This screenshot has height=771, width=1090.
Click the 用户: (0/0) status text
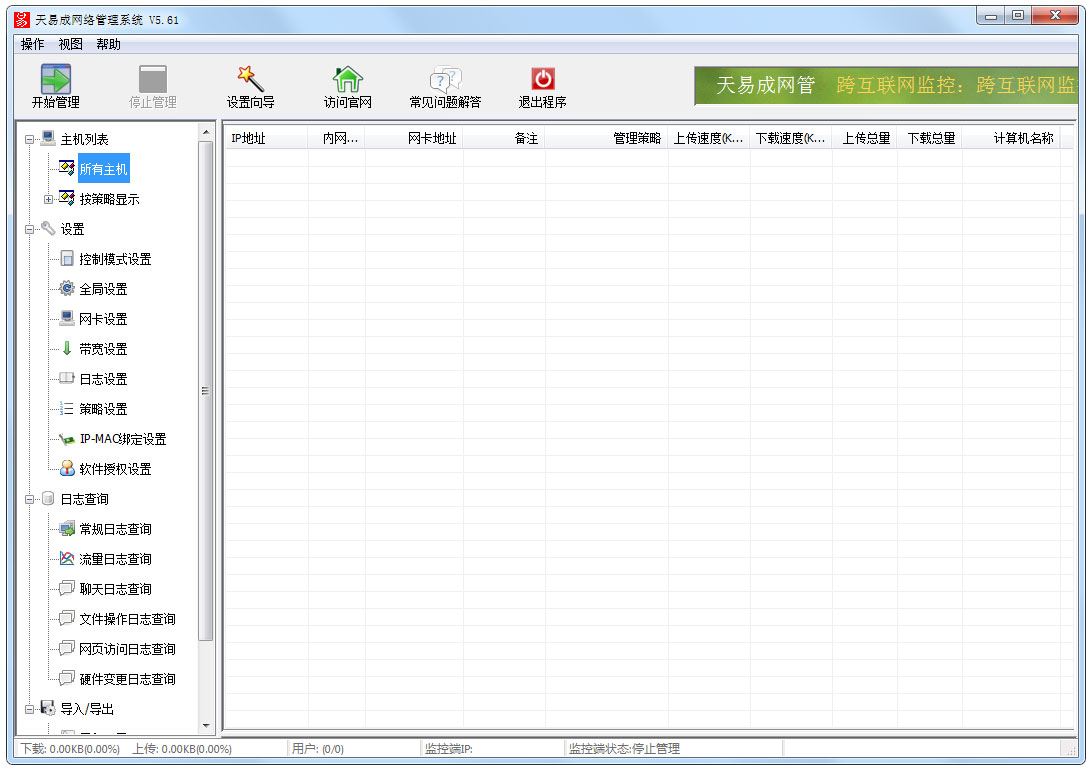coord(318,749)
